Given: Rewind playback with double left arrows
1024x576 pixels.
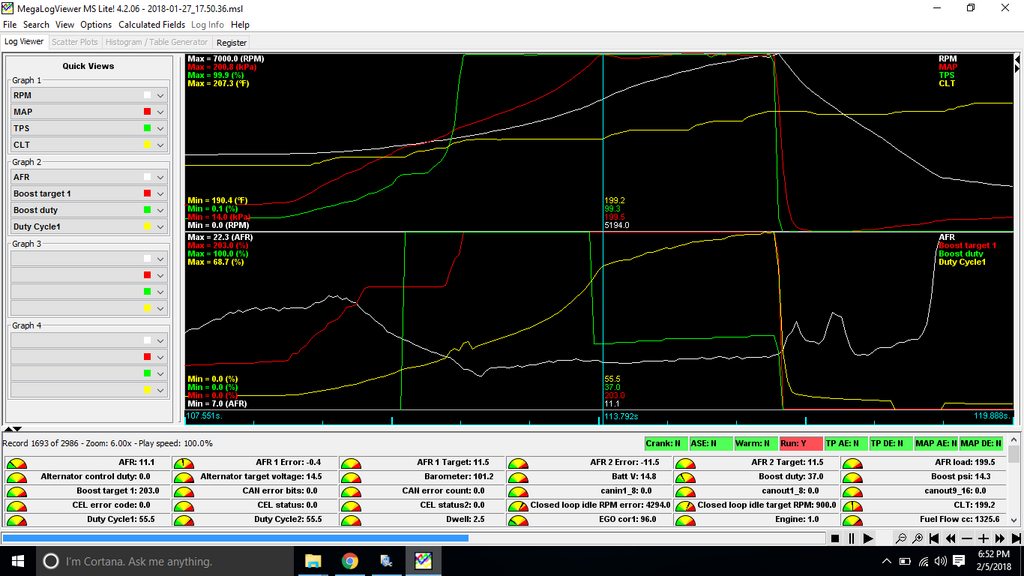Looking at the screenshot, I should pos(950,539).
